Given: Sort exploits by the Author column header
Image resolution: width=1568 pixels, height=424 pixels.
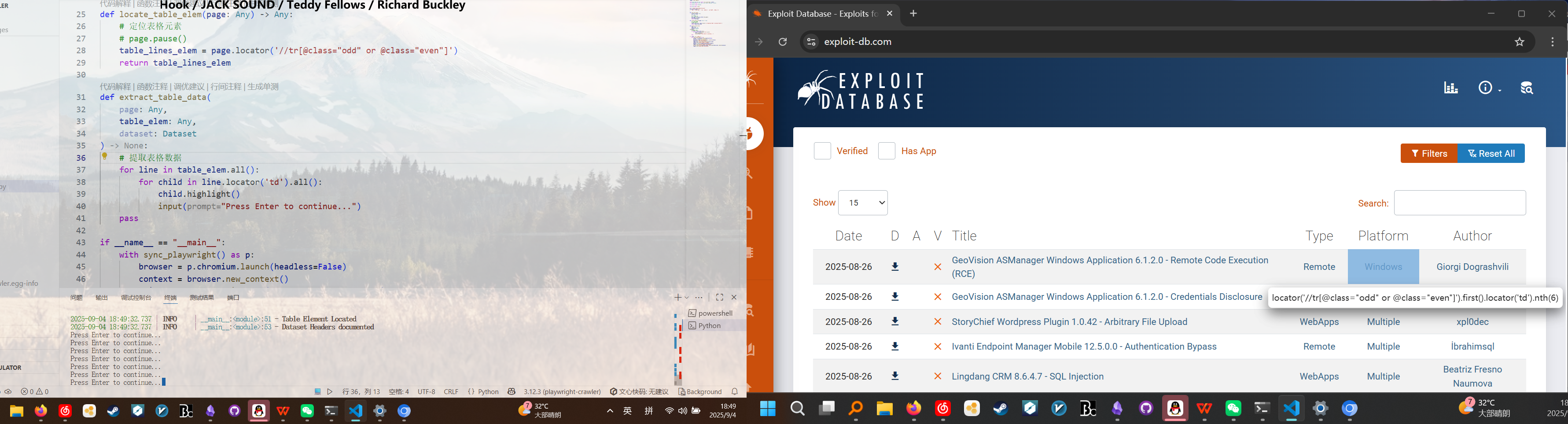Looking at the screenshot, I should coord(1472,236).
